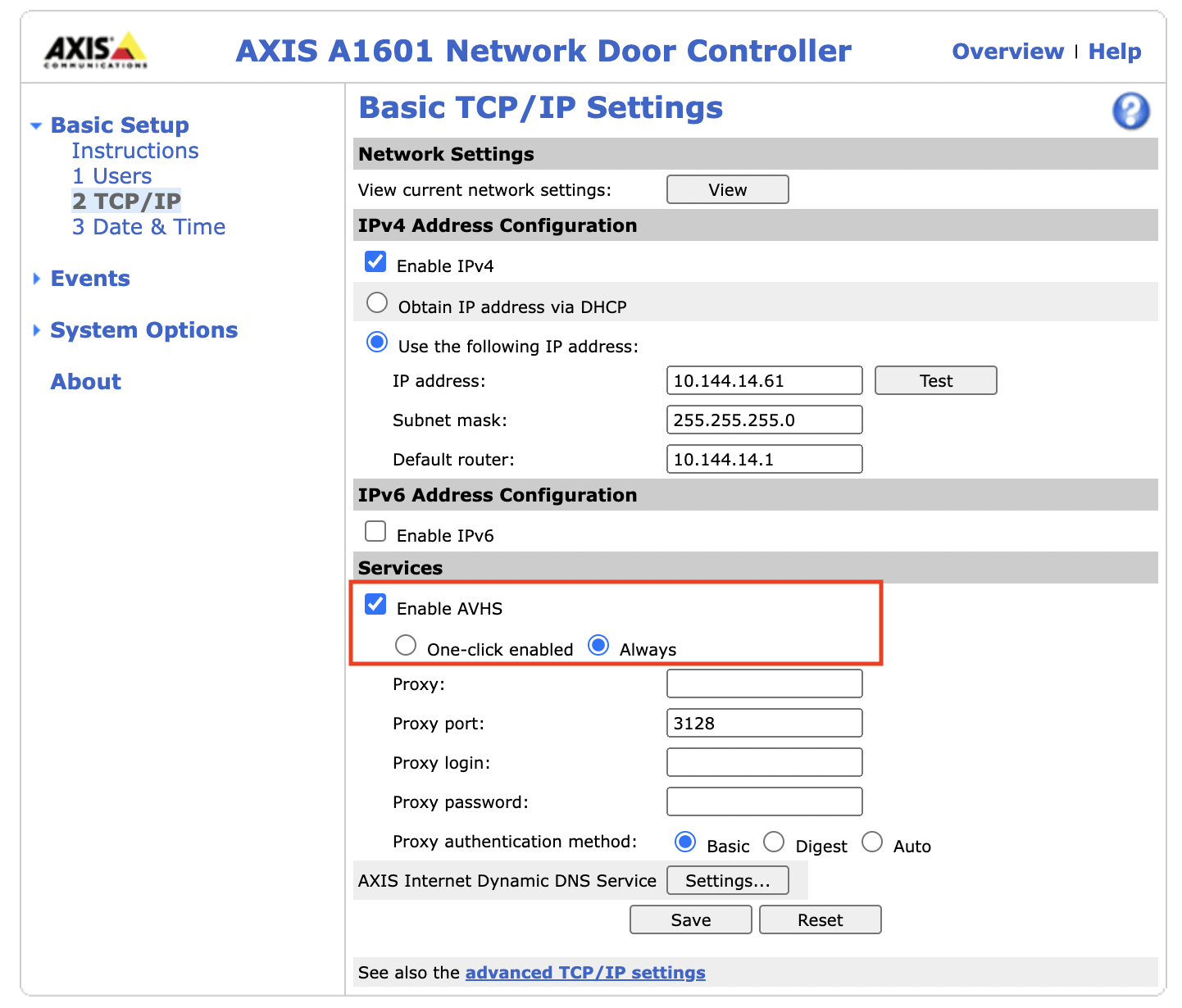1182x1008 pixels.
Task: Click the Test IP address button
Action: 936,380
